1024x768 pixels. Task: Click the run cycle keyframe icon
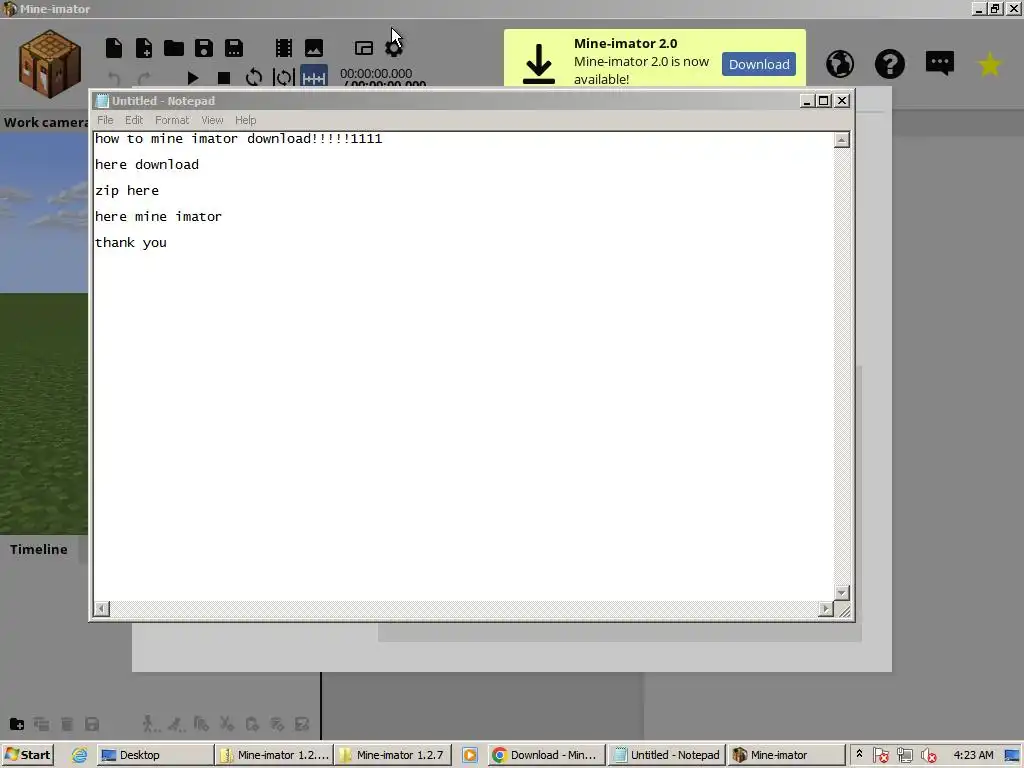click(x=175, y=724)
